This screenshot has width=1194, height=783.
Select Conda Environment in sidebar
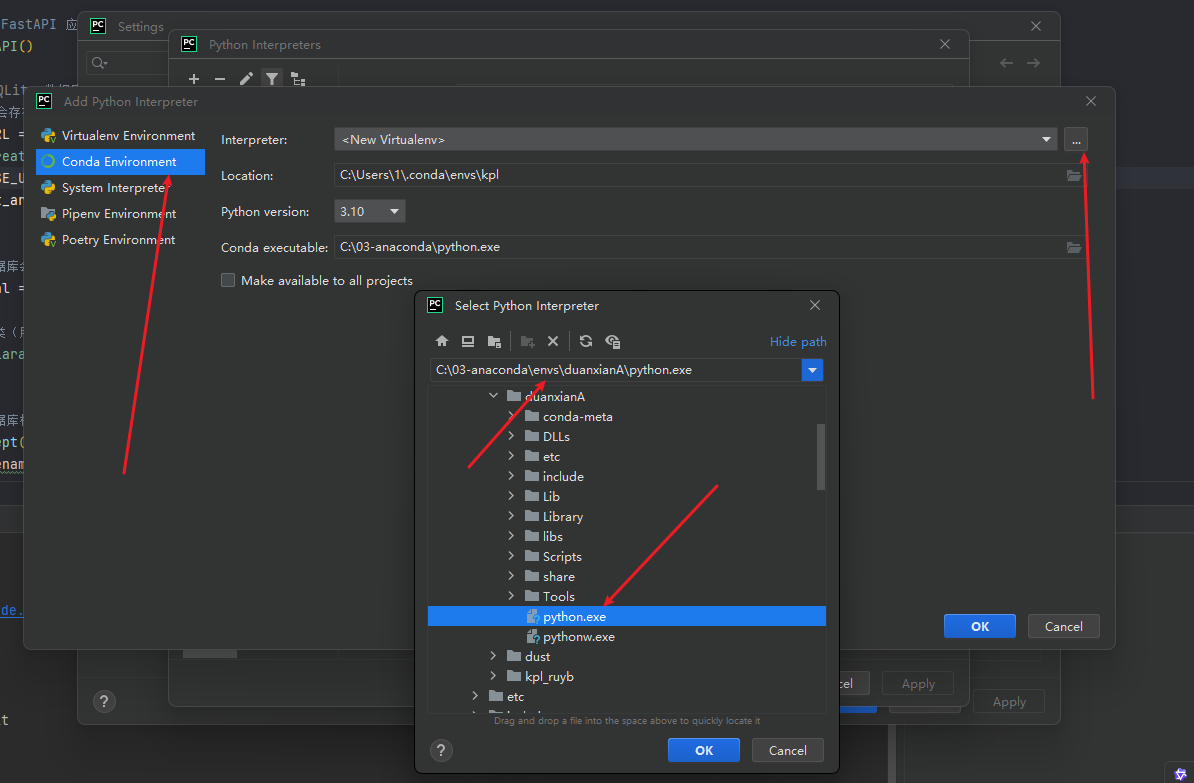point(120,161)
